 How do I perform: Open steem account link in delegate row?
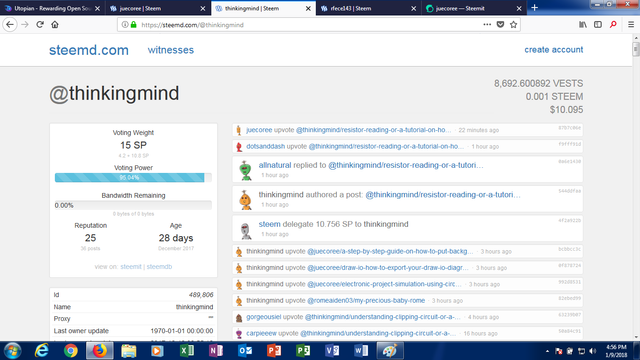pyautogui.click(x=269, y=224)
